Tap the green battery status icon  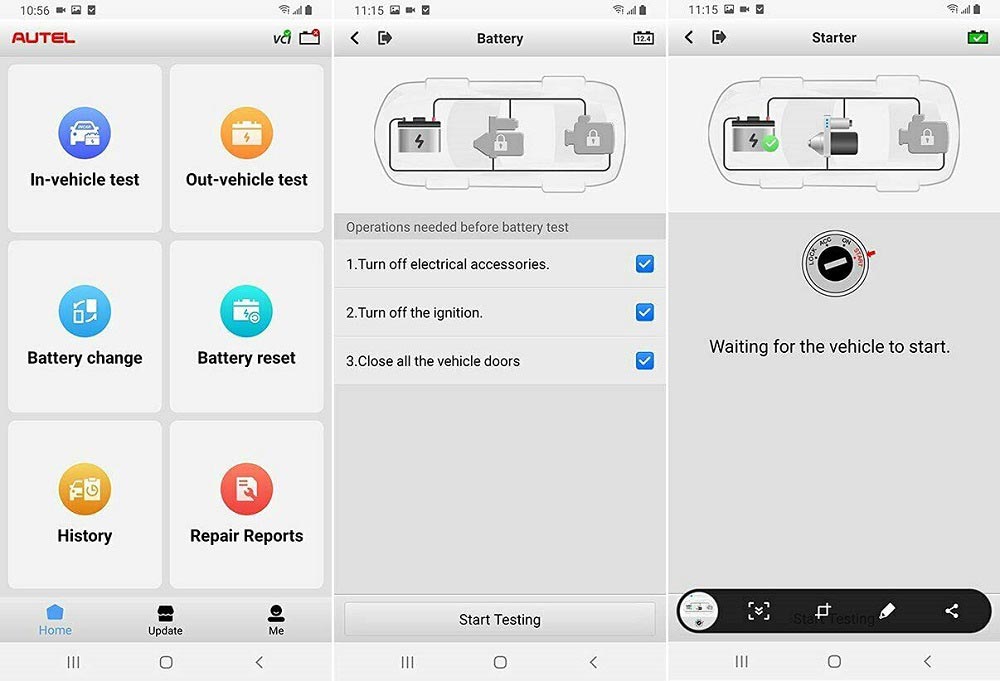click(976, 38)
